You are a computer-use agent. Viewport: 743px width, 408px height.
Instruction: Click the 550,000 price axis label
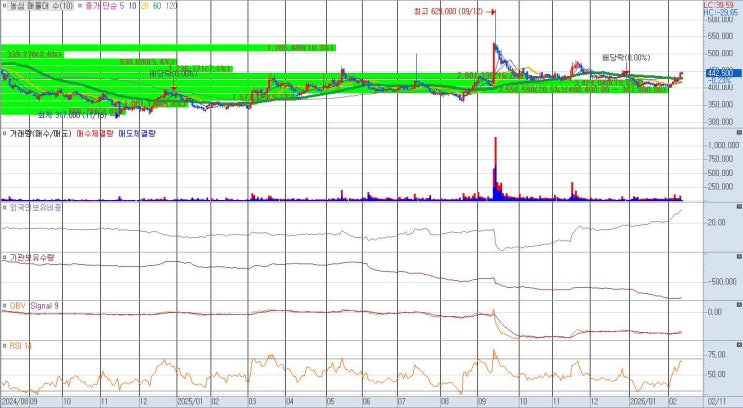tap(720, 36)
